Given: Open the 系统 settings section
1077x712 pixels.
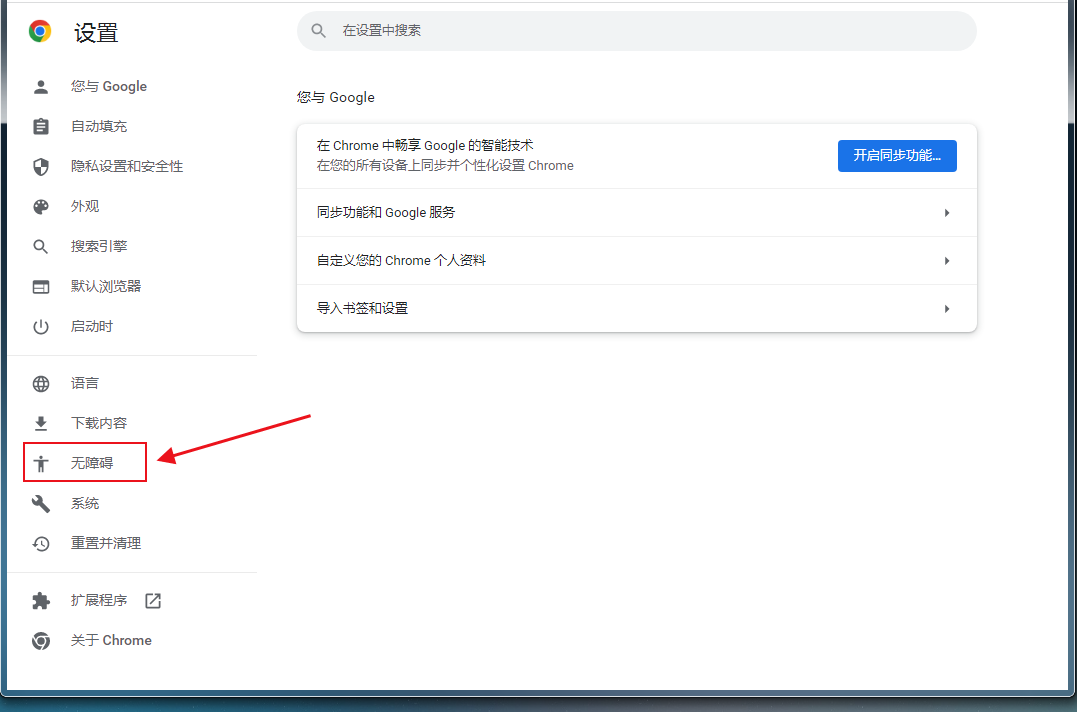Looking at the screenshot, I should [85, 504].
